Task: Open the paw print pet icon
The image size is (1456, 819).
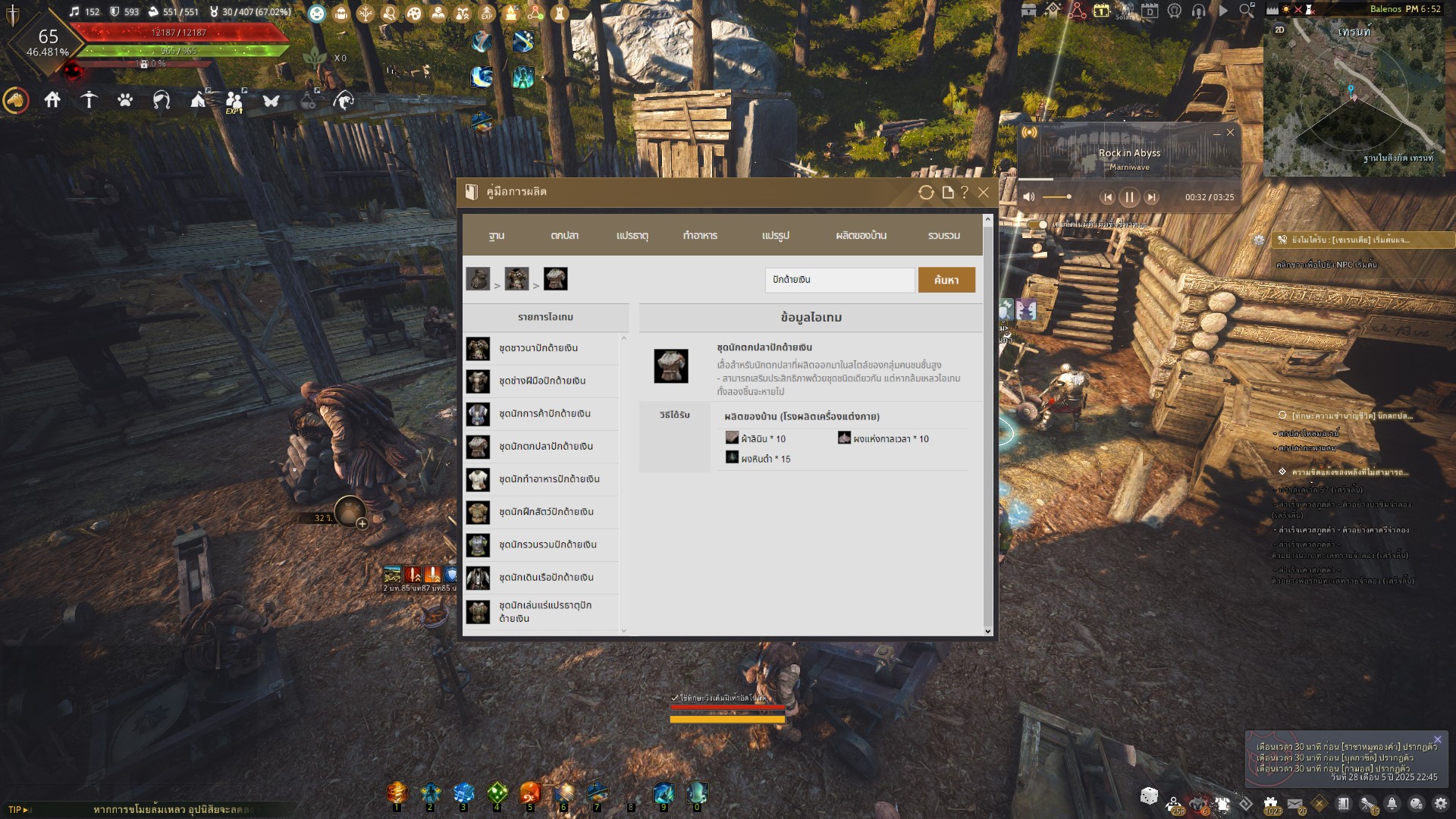Action: click(x=125, y=100)
